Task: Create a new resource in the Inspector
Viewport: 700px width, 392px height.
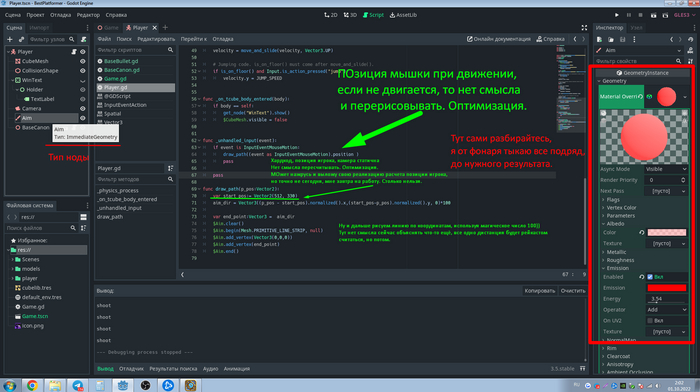Action: click(600, 39)
